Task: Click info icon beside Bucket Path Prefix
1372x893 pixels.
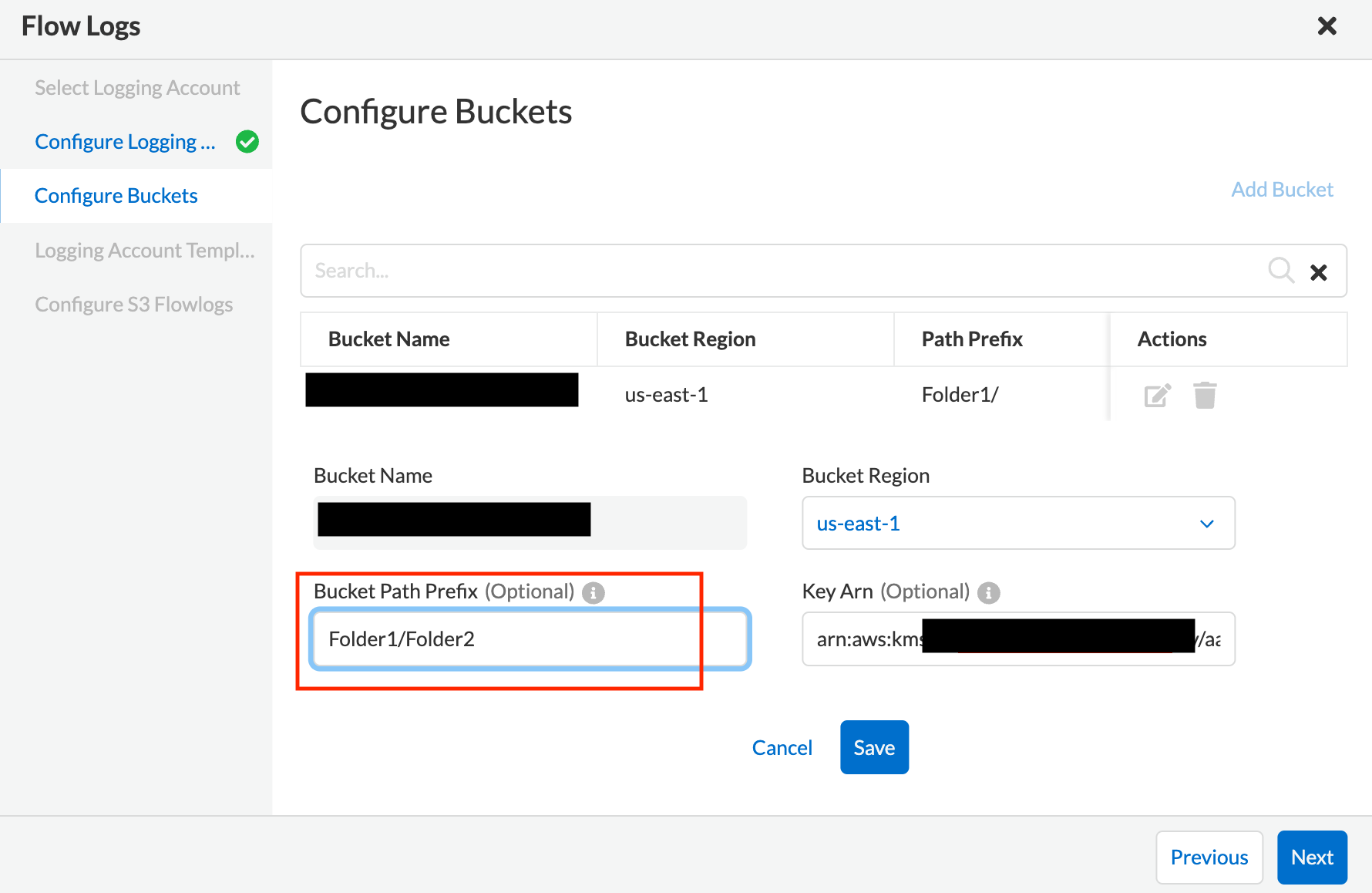Action: point(594,593)
